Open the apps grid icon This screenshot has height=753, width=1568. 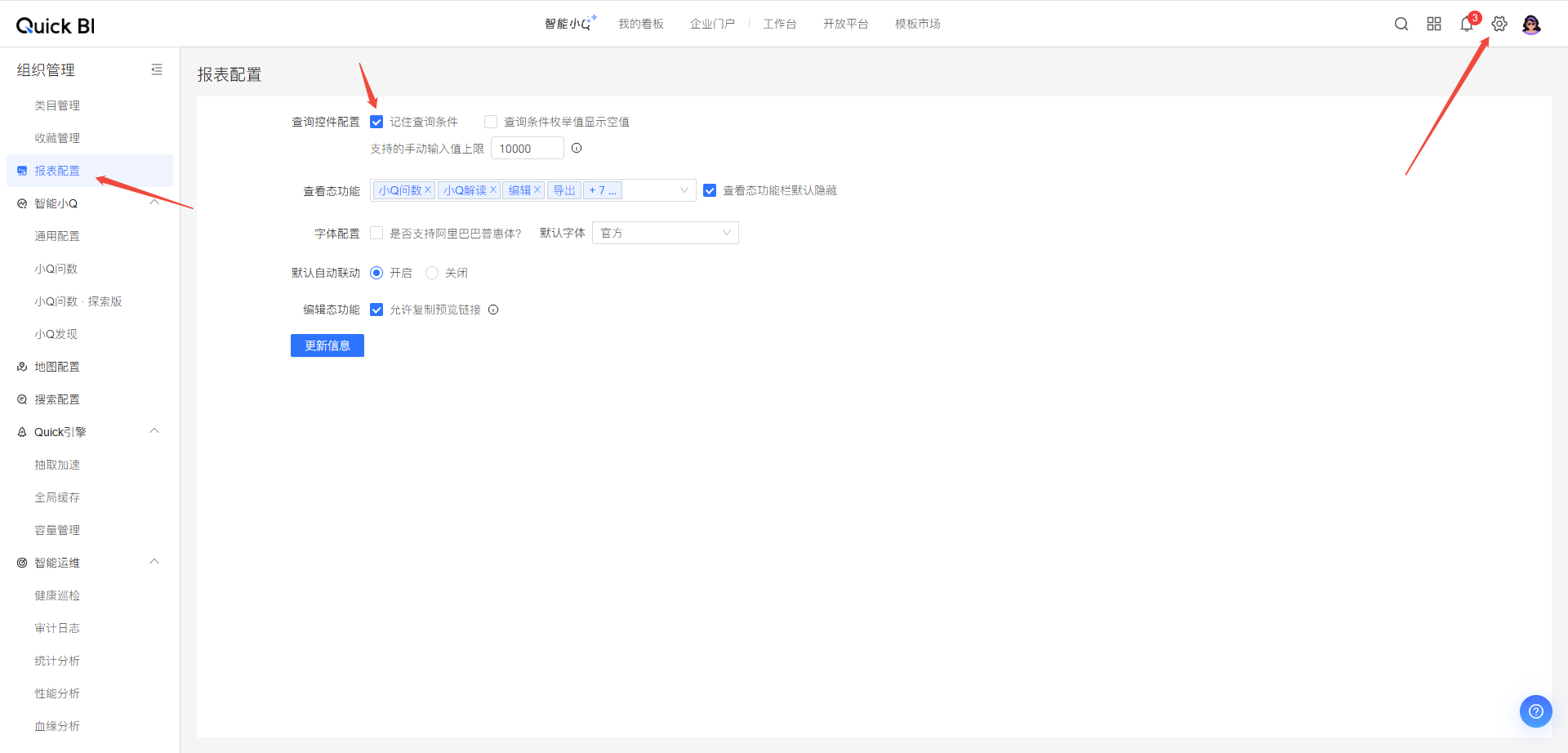(x=1434, y=24)
